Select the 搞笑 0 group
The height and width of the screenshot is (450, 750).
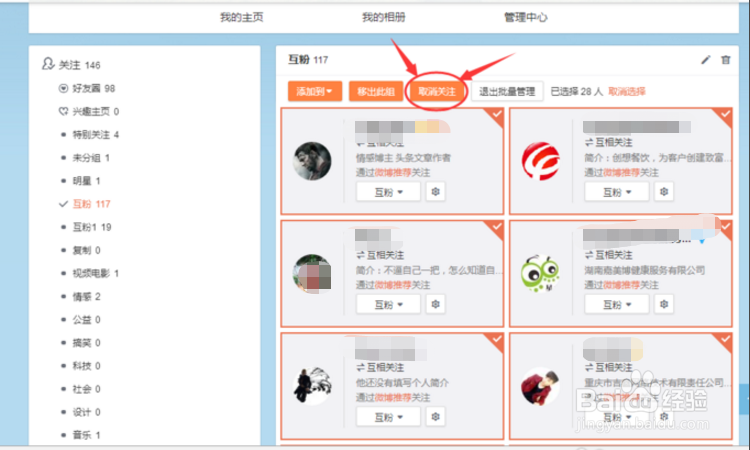click(x=86, y=343)
